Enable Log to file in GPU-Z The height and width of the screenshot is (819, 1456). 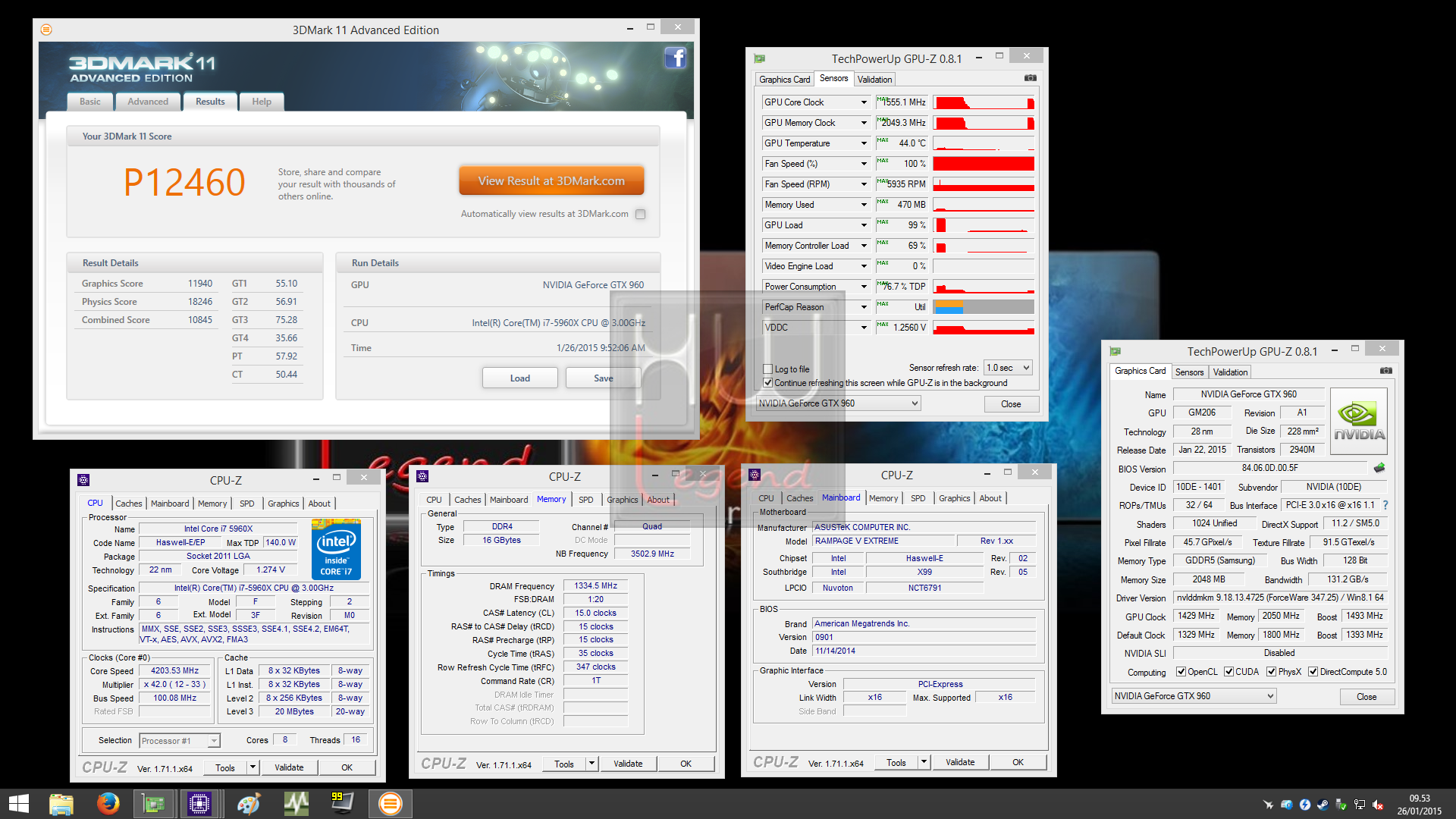pyautogui.click(x=768, y=369)
